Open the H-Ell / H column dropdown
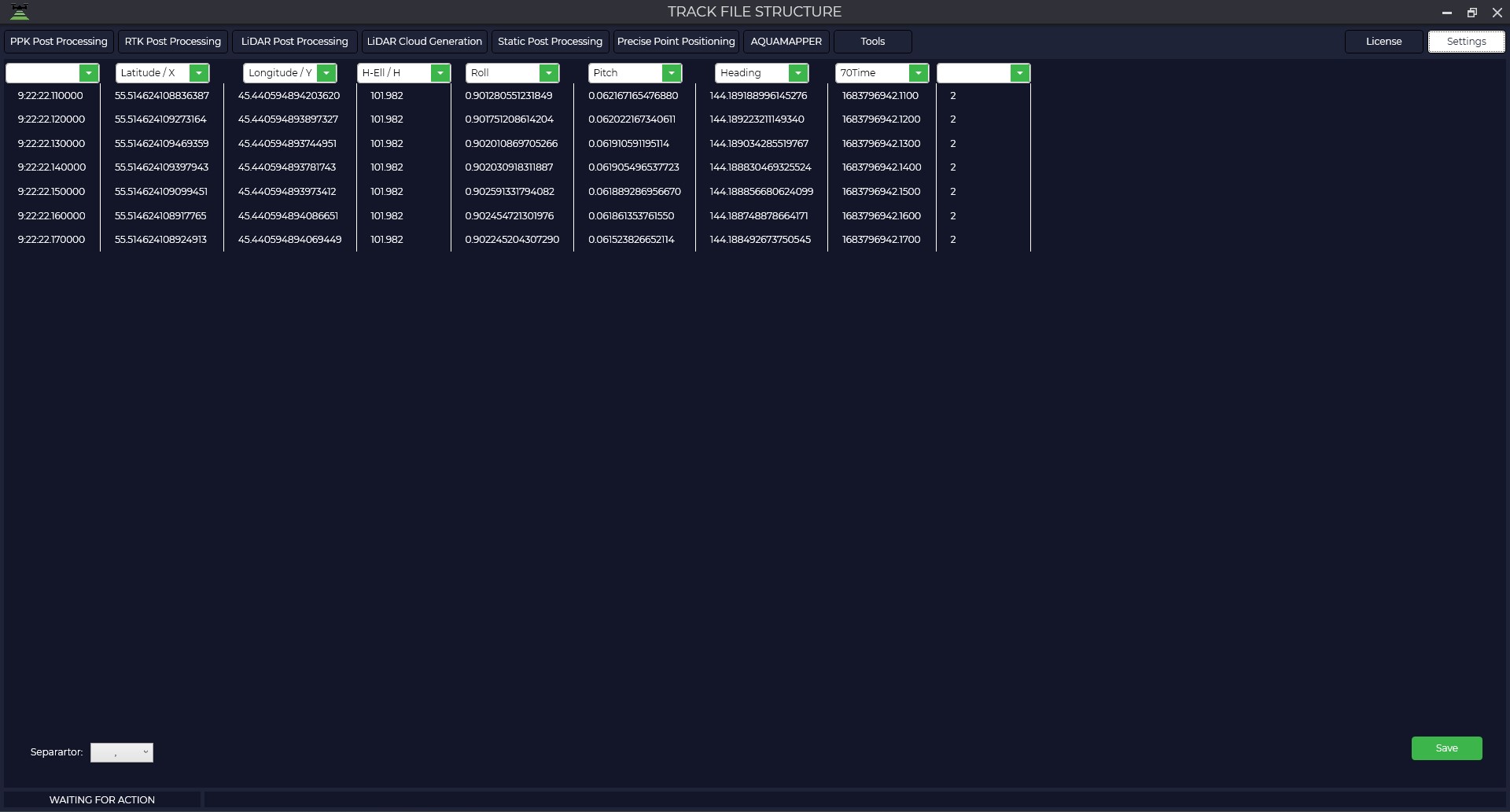The height and width of the screenshot is (812, 1510). [x=440, y=73]
